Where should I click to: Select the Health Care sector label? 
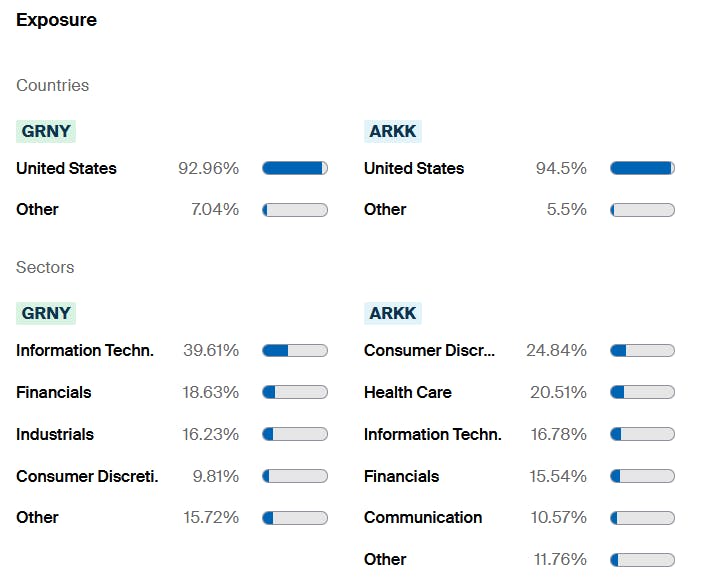[407, 392]
